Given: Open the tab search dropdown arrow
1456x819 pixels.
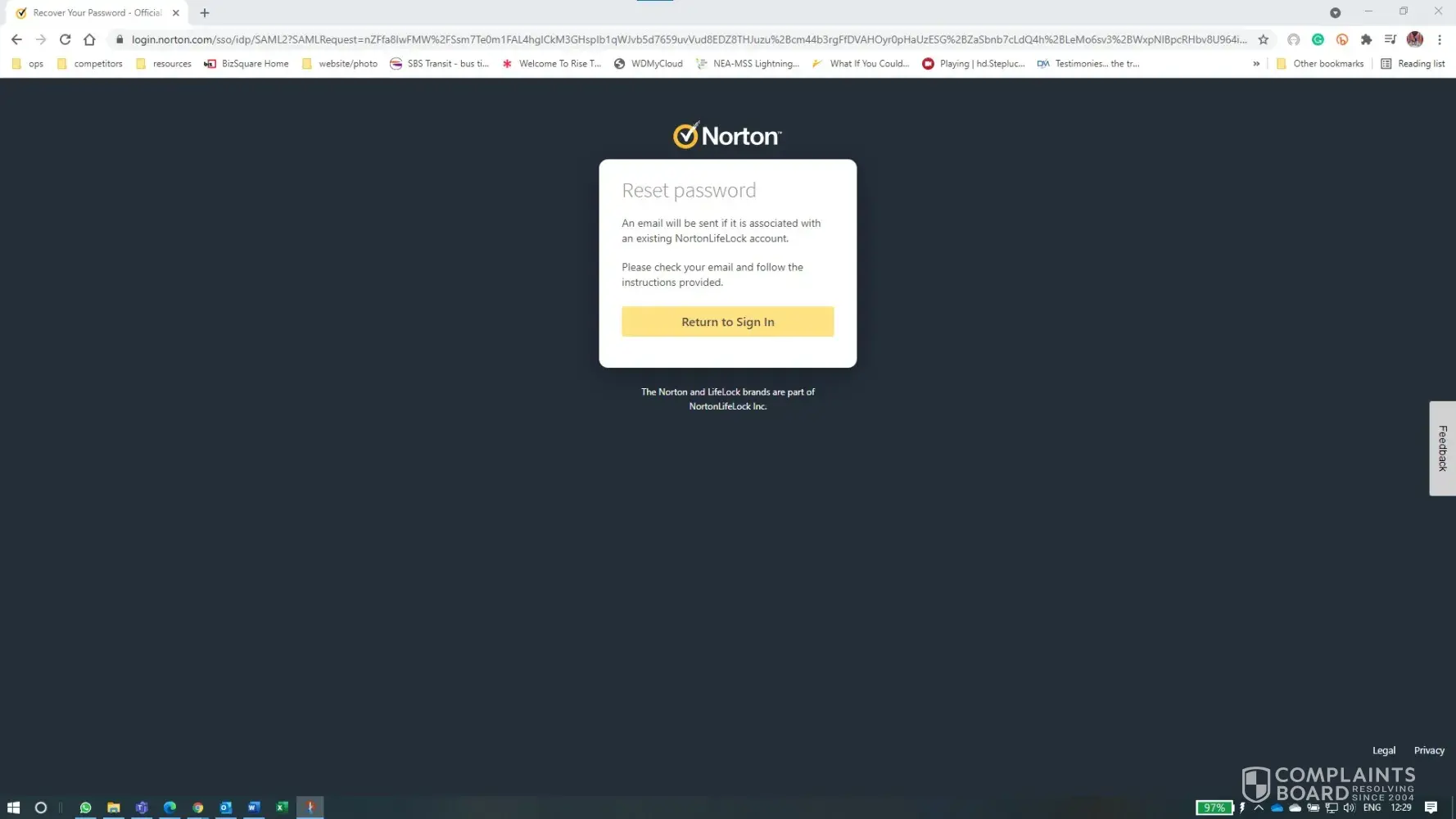Looking at the screenshot, I should click(1335, 12).
